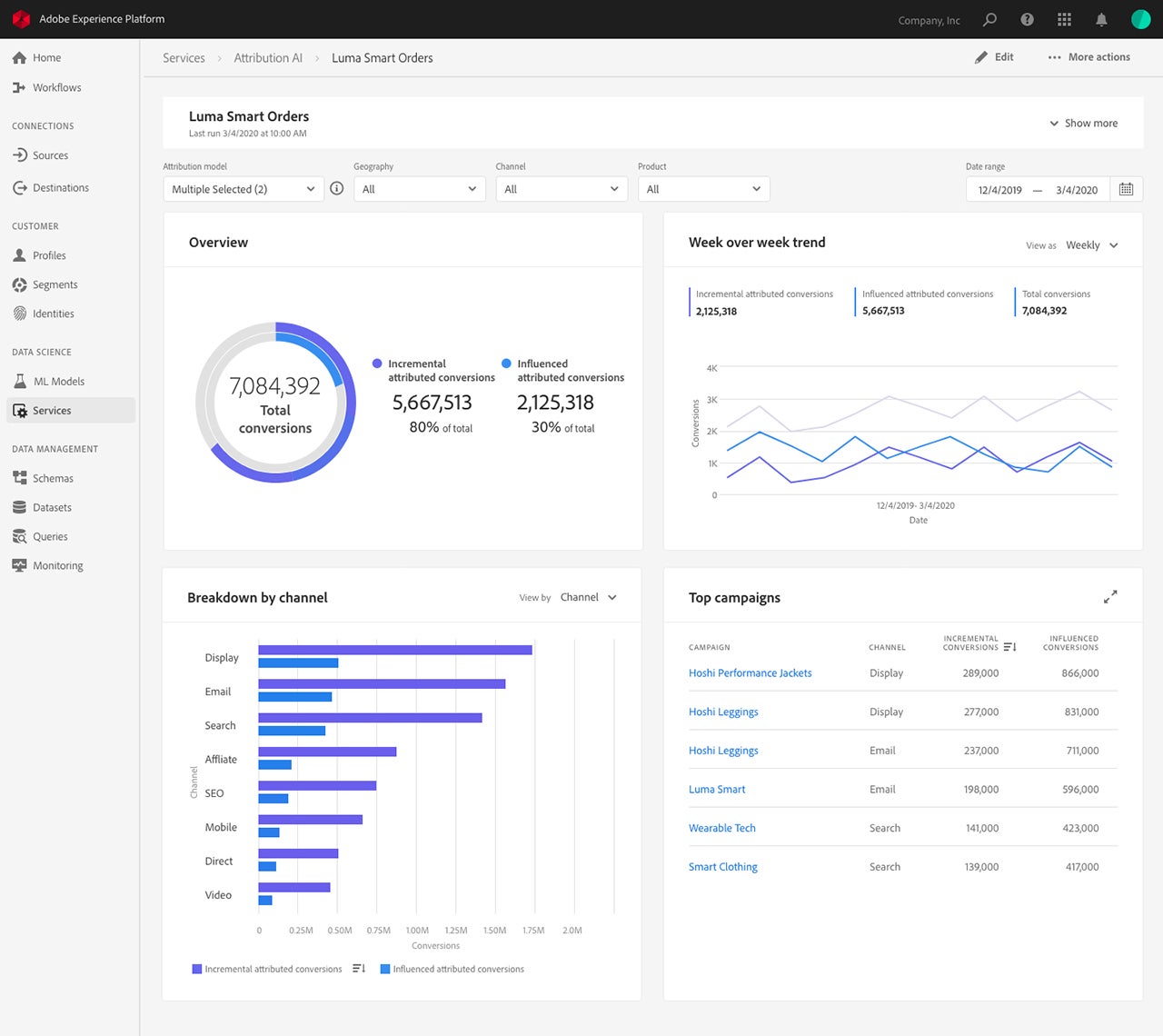
Task: Go to Attribution AI breadcrumb
Action: pos(268,57)
